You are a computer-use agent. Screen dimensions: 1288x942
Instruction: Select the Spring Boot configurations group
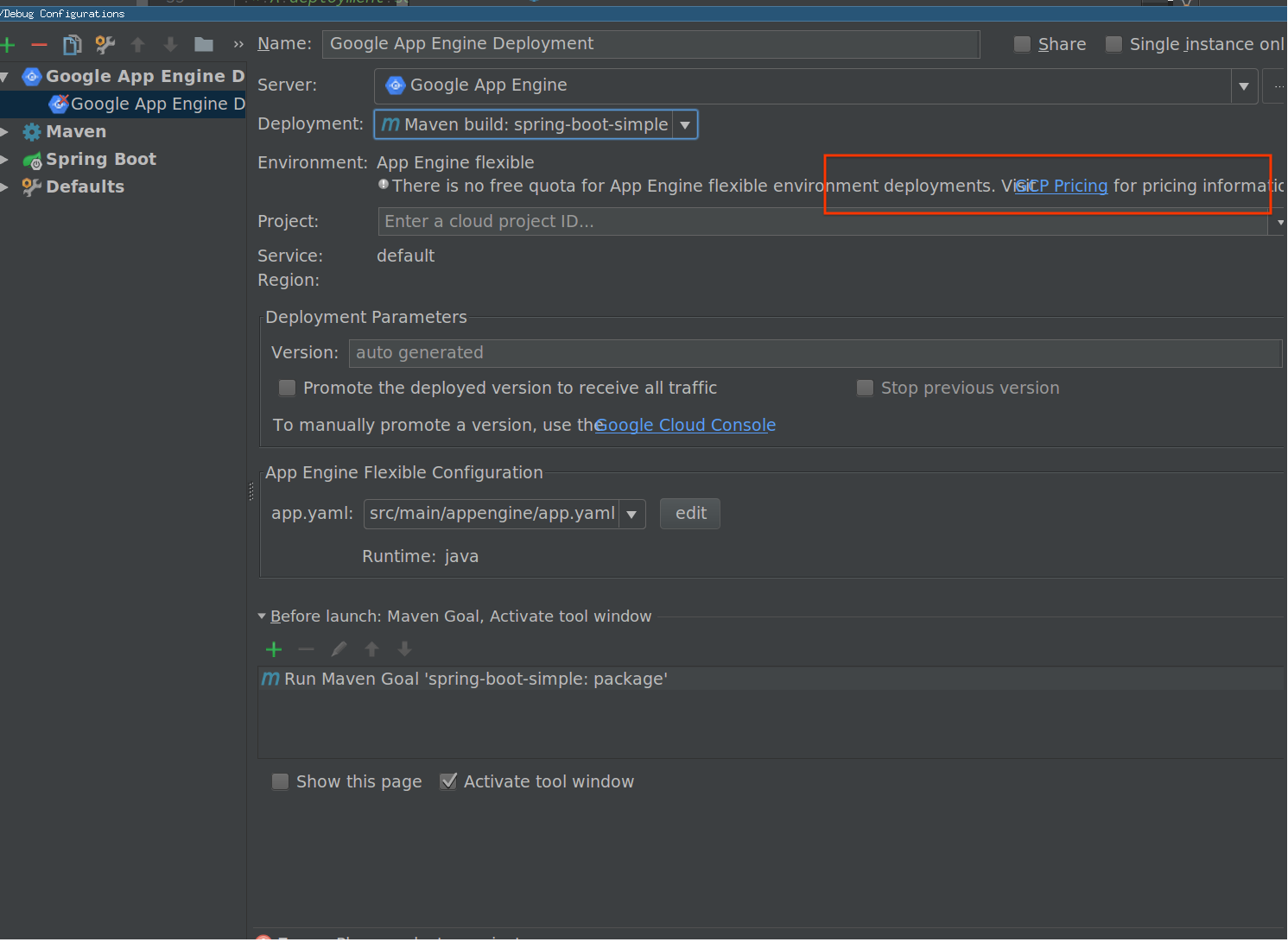coord(101,159)
